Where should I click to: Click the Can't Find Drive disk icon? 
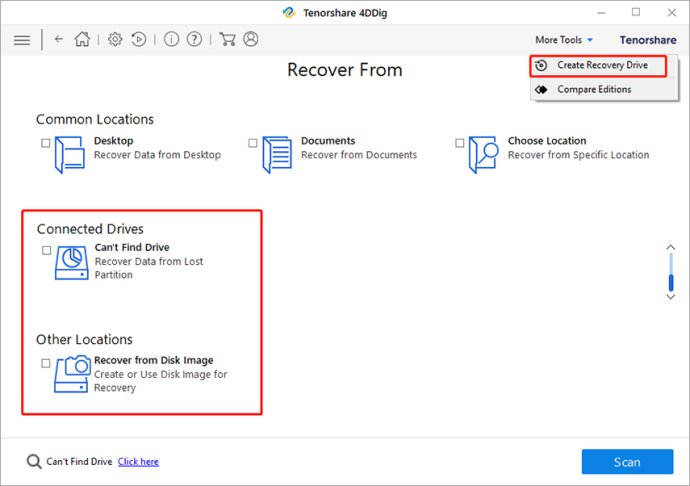(x=71, y=263)
